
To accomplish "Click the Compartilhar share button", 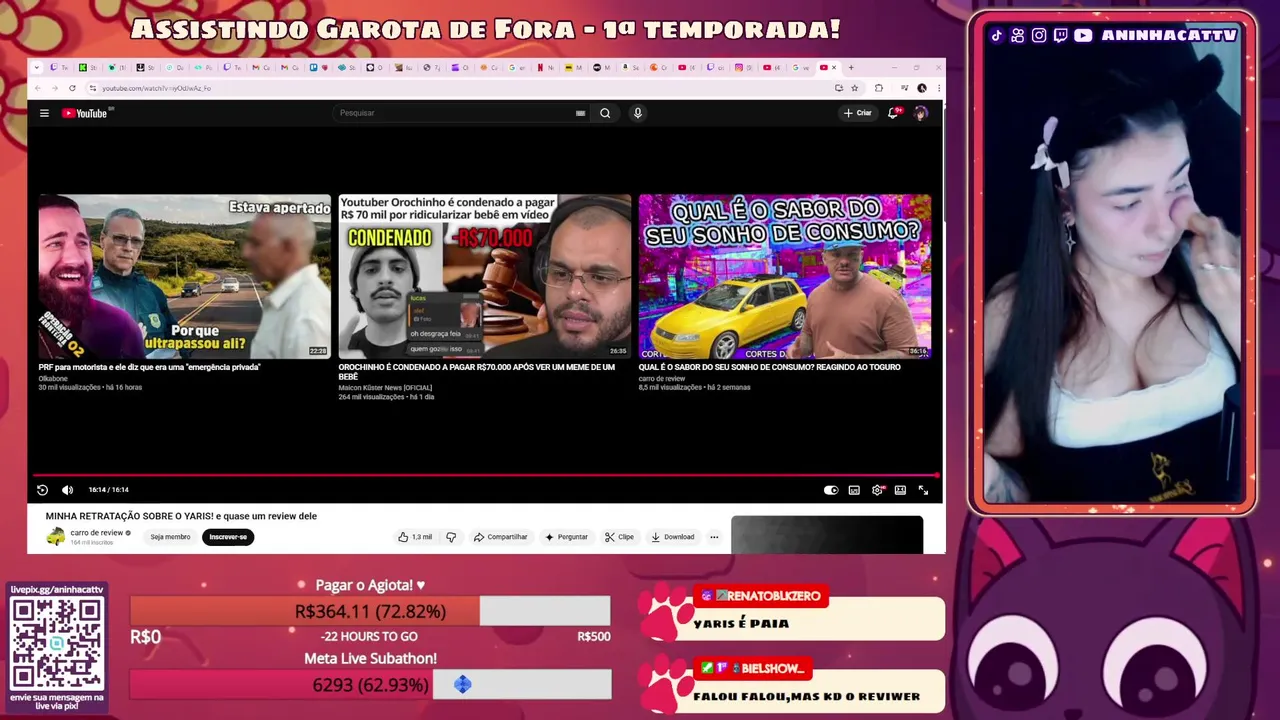I will [x=500, y=537].
